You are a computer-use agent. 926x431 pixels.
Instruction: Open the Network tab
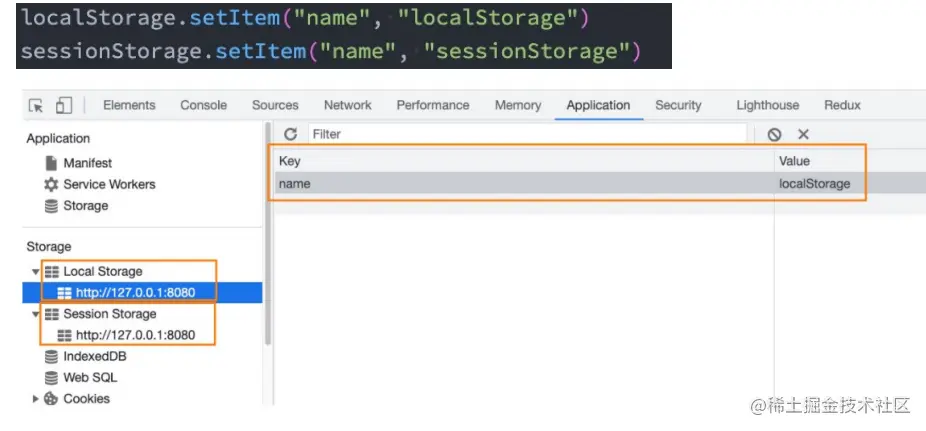[347, 105]
